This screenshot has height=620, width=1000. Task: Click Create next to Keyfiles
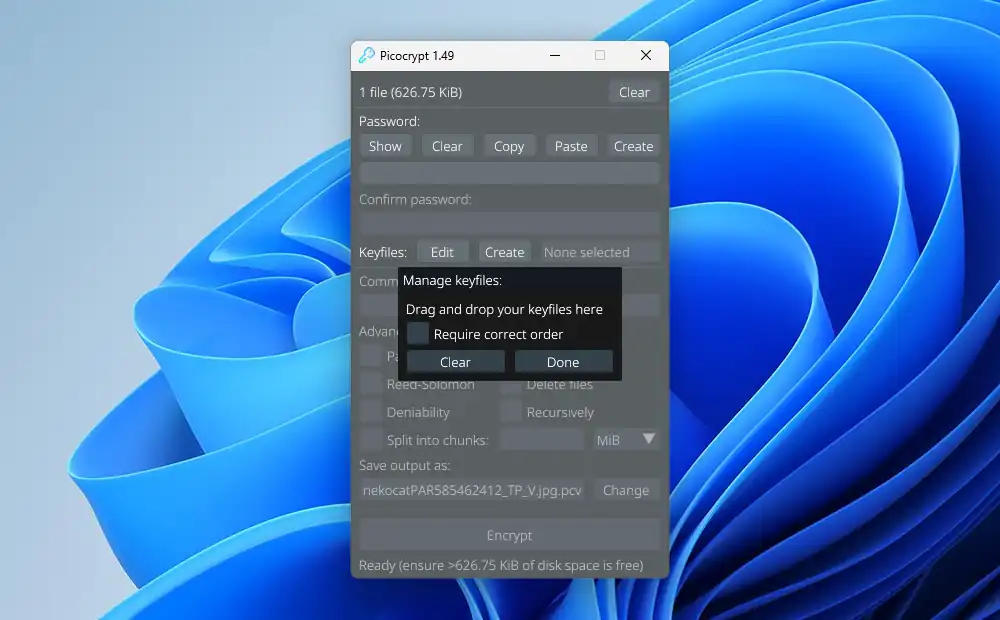[x=505, y=252]
